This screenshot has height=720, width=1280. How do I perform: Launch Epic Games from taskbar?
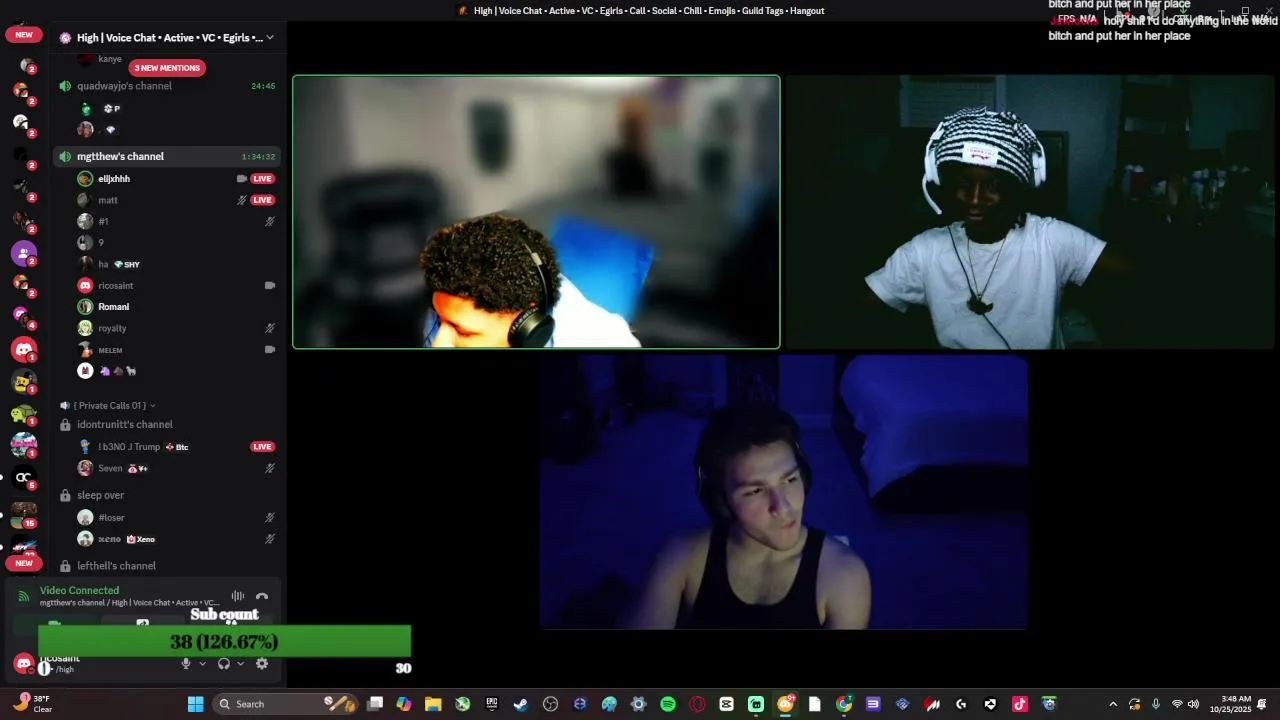tap(492, 704)
